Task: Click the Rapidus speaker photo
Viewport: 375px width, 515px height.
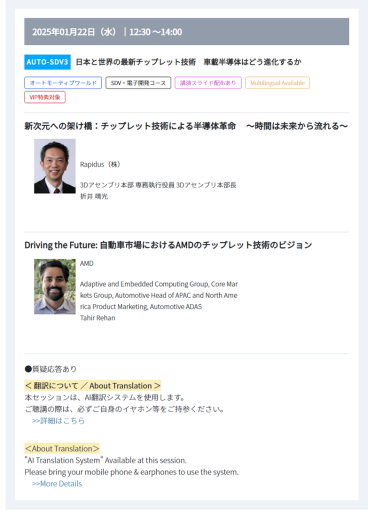Action: [x=55, y=166]
